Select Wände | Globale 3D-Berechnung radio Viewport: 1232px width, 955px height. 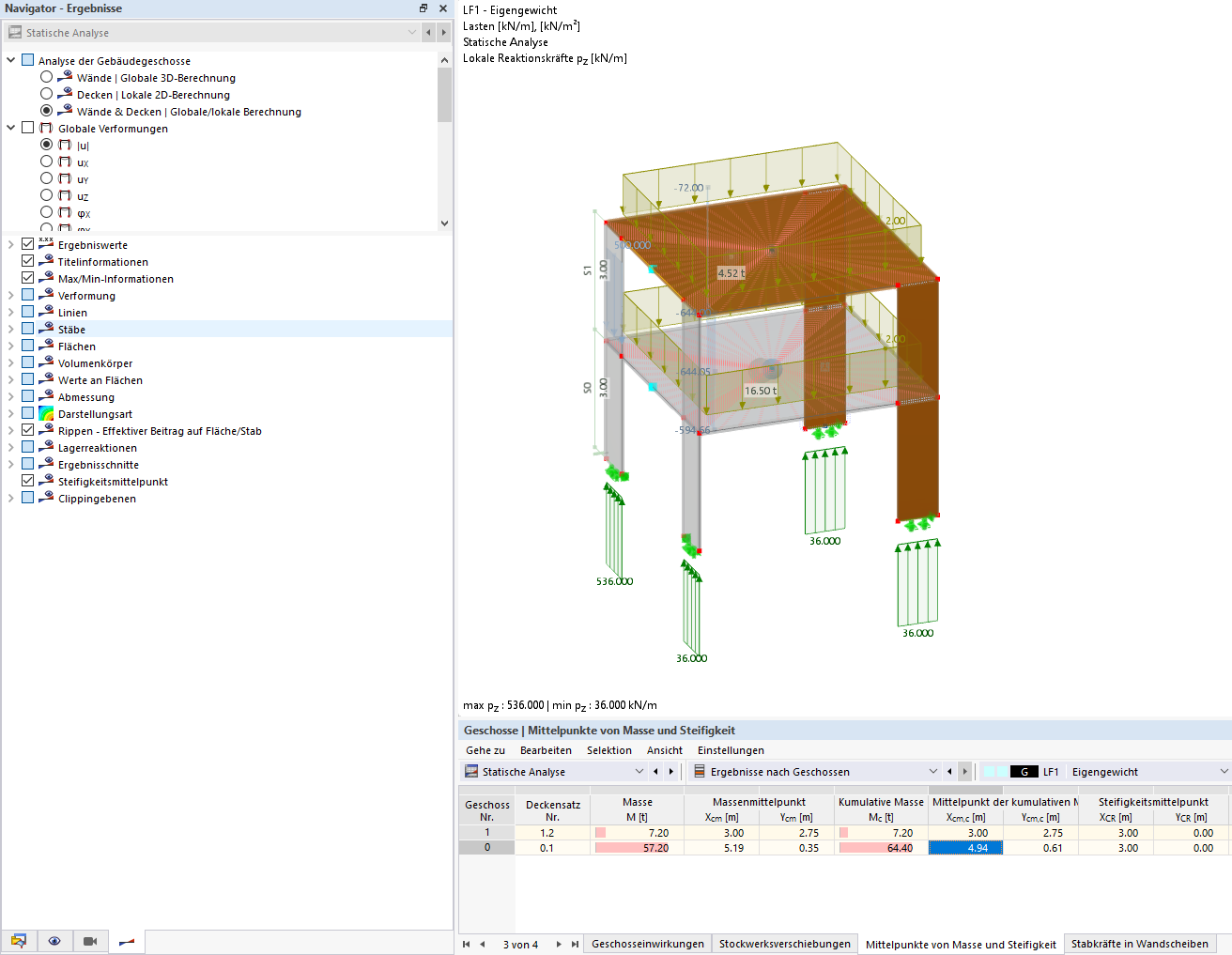tap(46, 77)
